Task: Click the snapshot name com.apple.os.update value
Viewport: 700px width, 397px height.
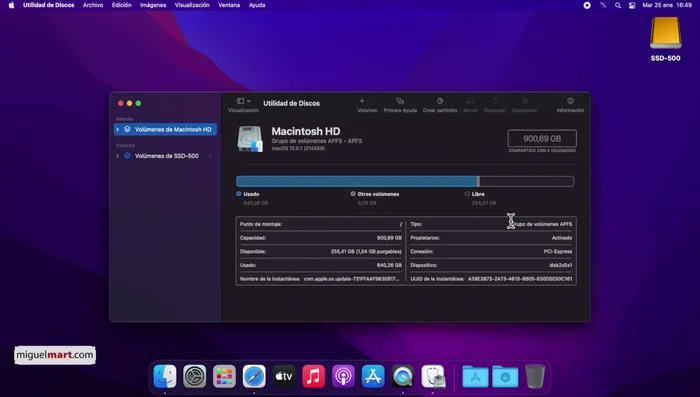Action: [351, 279]
